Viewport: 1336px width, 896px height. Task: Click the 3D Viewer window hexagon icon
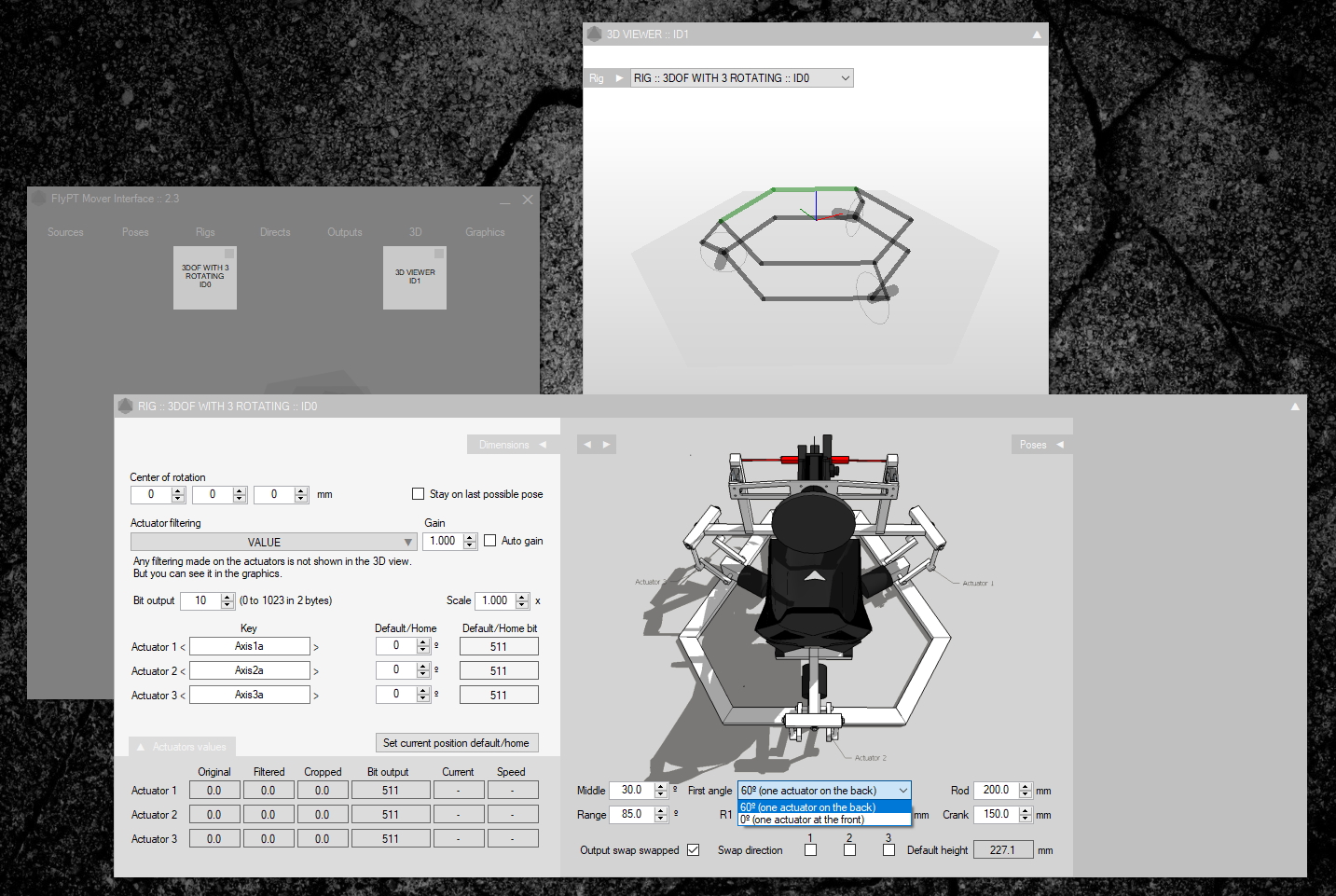[594, 34]
